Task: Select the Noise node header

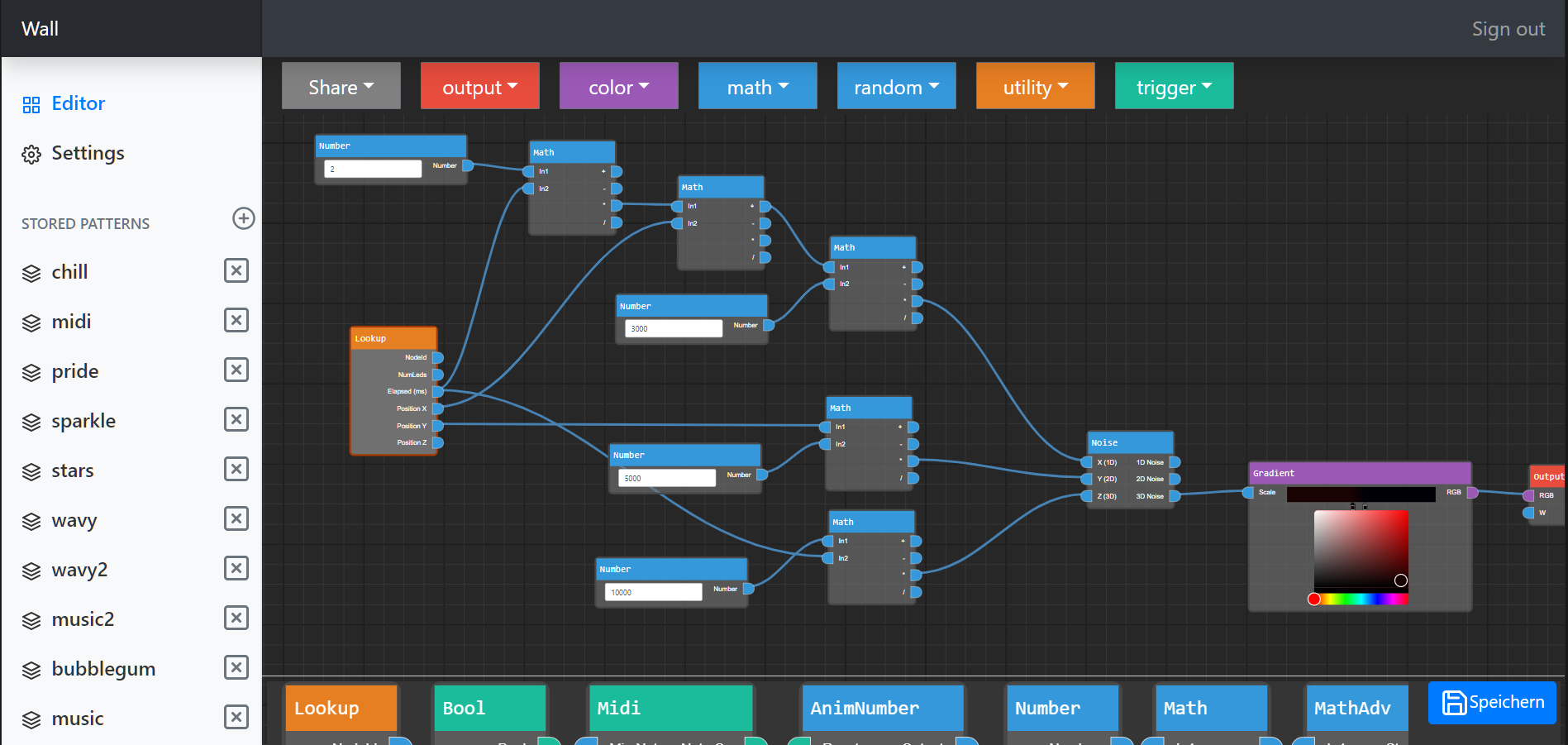Action: pyautogui.click(x=1131, y=442)
